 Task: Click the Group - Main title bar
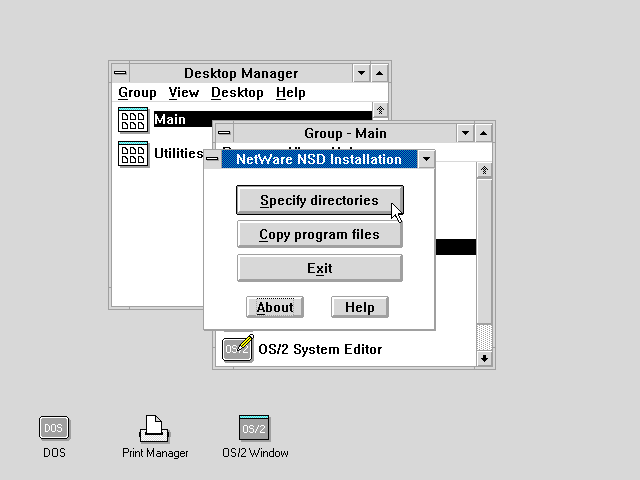345,133
